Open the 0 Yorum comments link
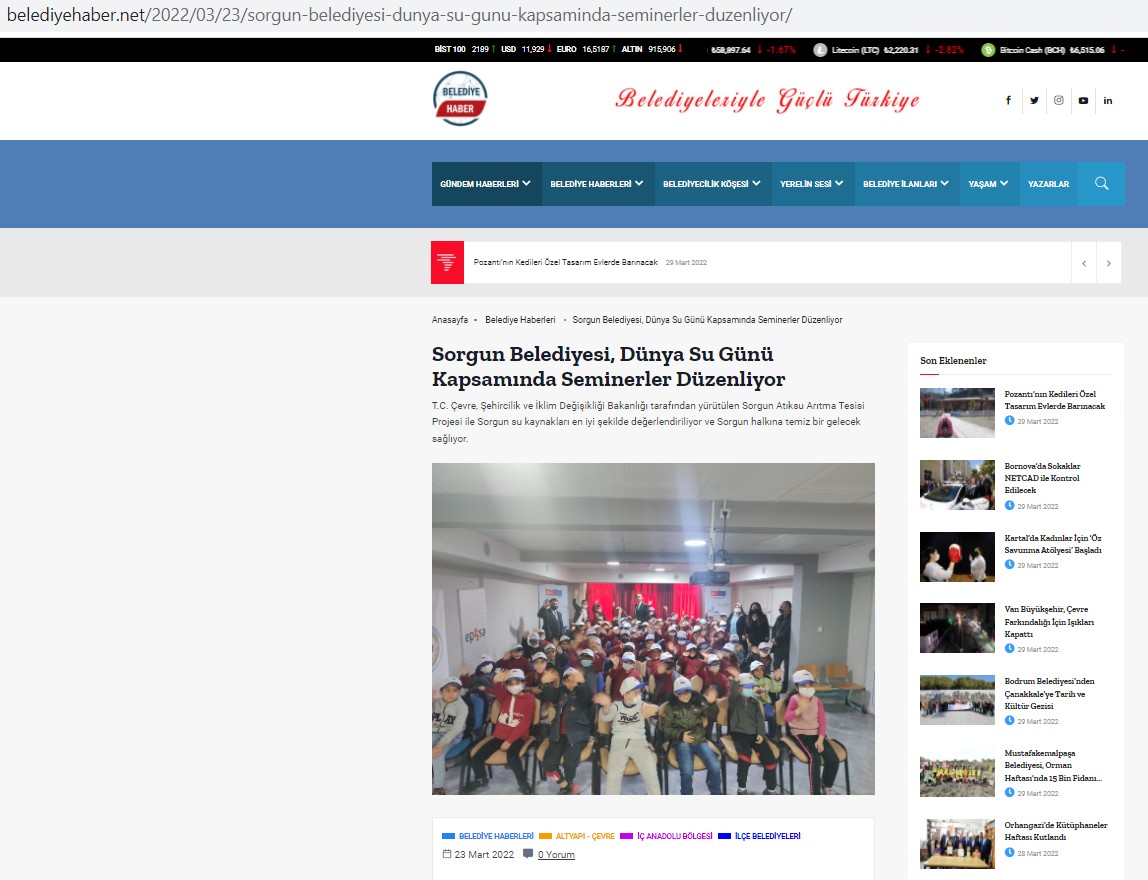Viewport: 1148px width, 880px height. (x=556, y=854)
